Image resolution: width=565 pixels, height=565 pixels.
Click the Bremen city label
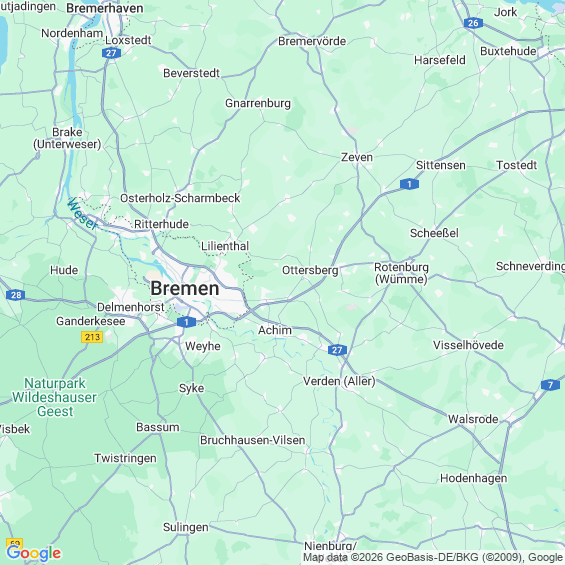(x=184, y=289)
